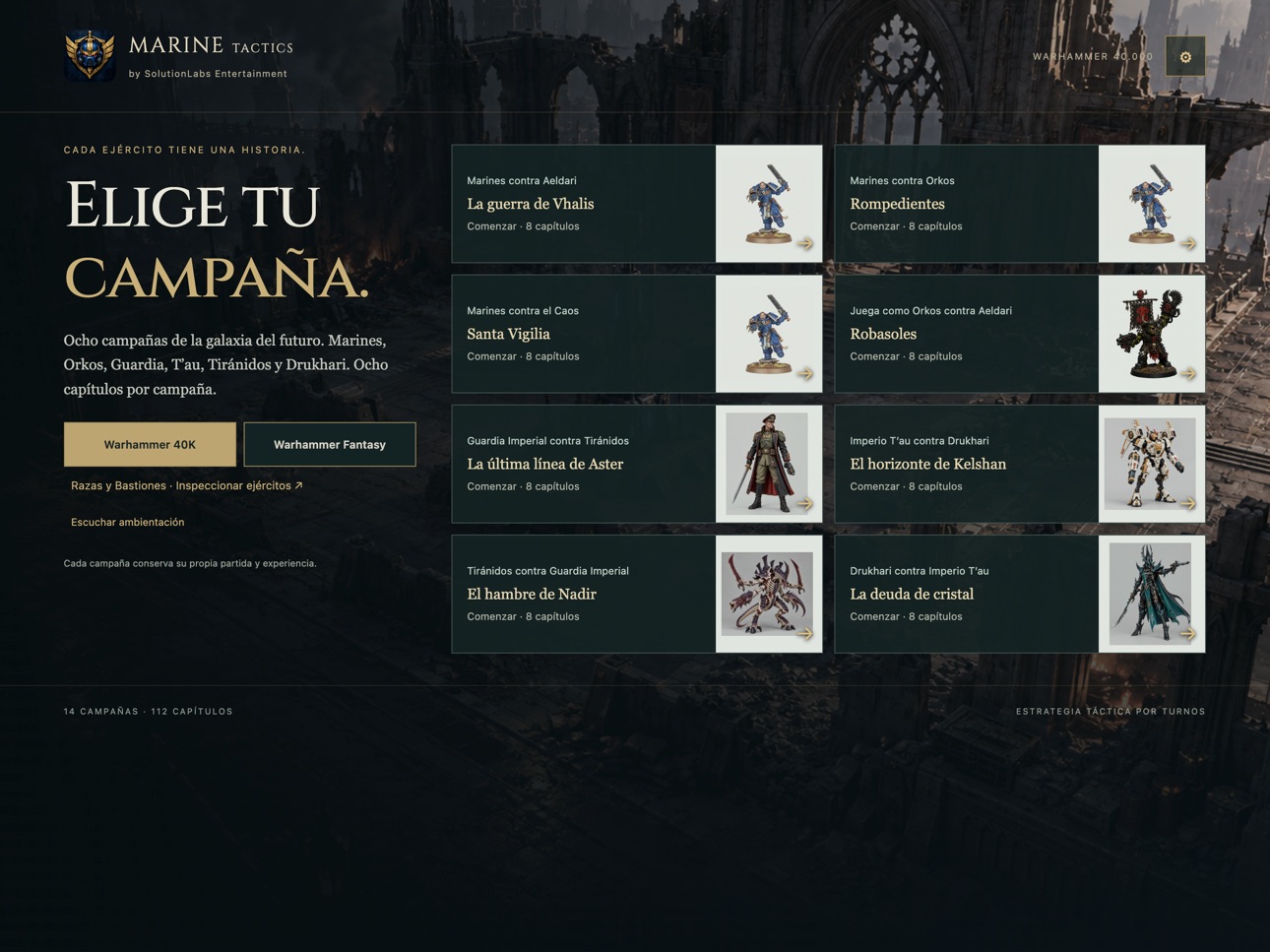This screenshot has height=952, width=1270.
Task: Click the arrow on La guerra de Vhalis card
Action: pos(805,243)
